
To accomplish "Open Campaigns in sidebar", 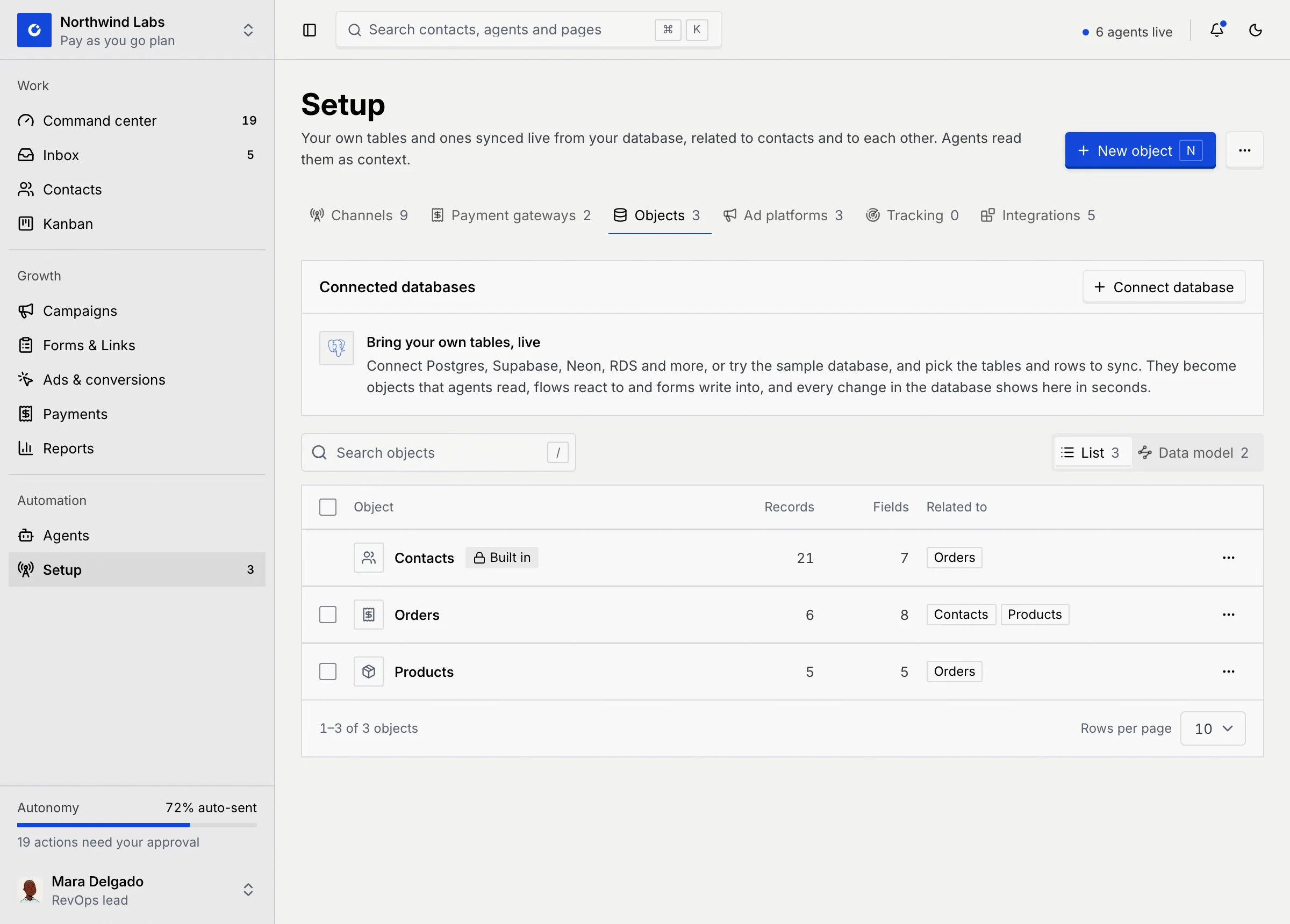I will pos(137,311).
